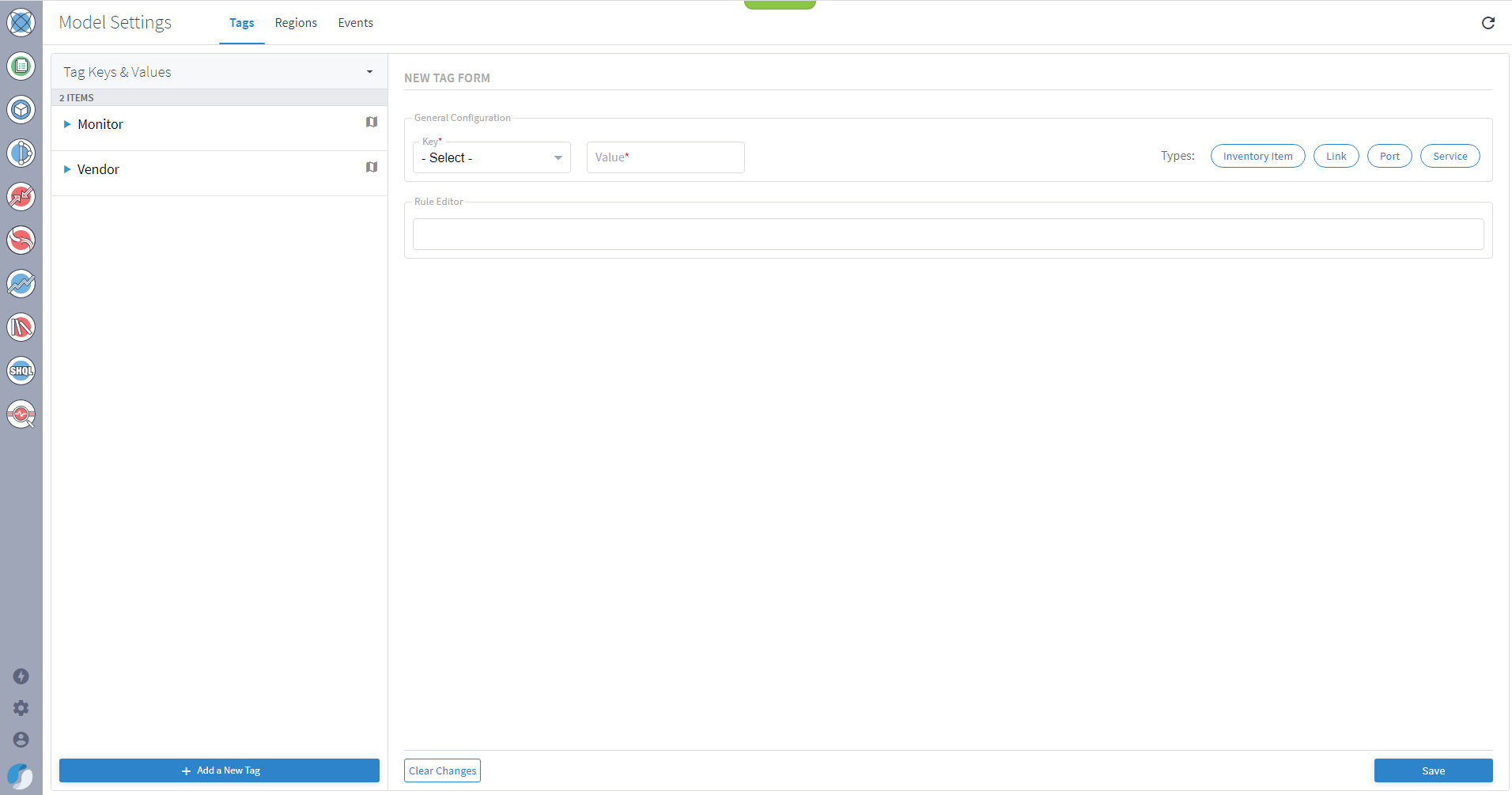
Task: Enable the Link type
Action: (1336, 156)
